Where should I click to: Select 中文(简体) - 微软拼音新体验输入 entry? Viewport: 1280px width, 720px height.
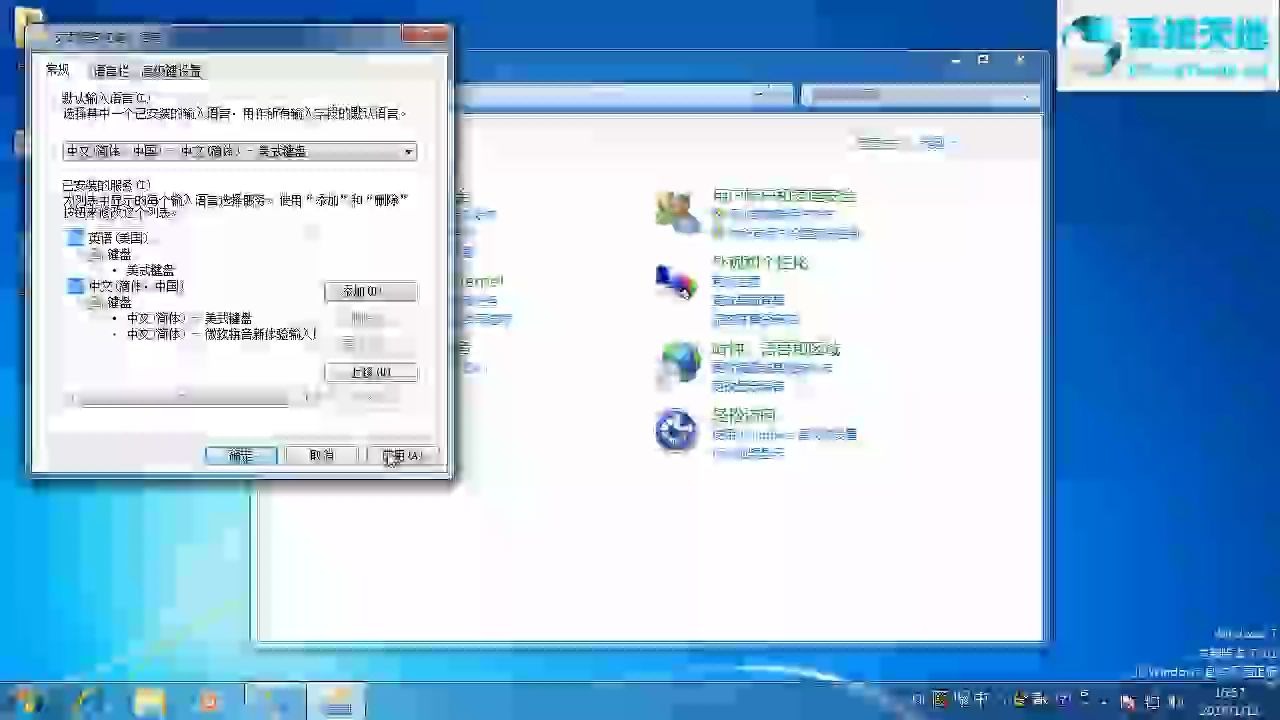pos(221,334)
